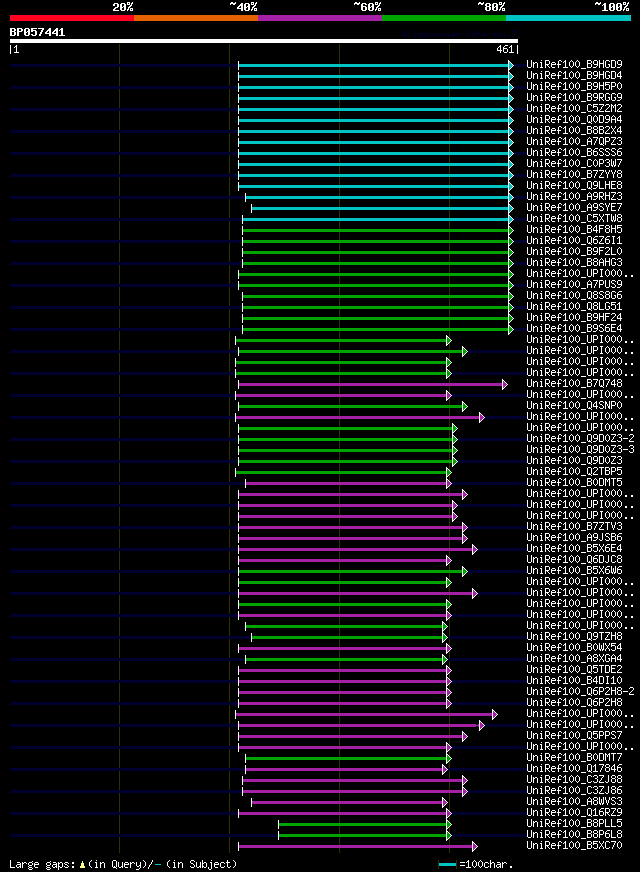
Task: Select the UniRef100_C3ZJ86 label
Action: pos(574,791)
